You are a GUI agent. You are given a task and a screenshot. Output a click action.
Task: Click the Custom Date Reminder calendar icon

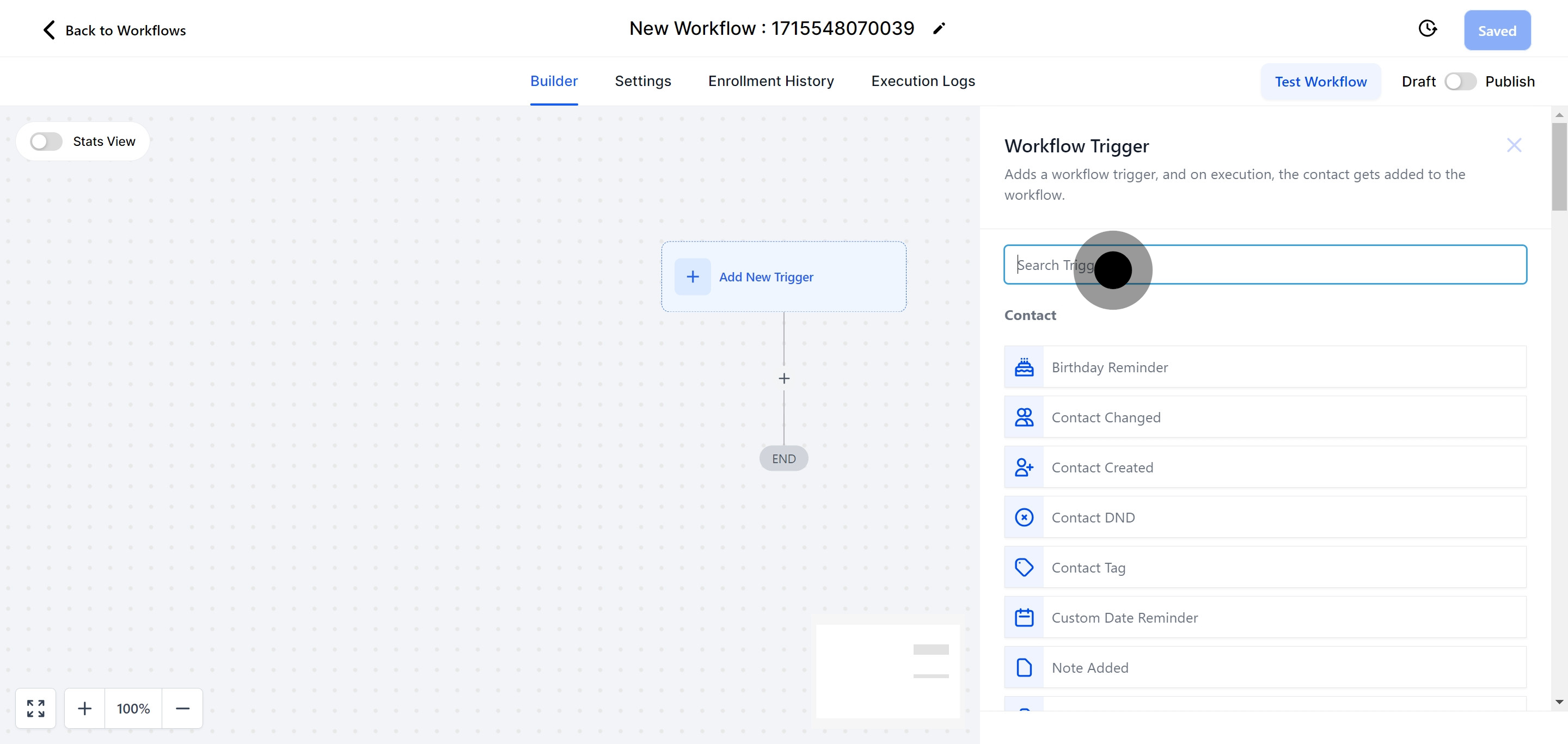(x=1024, y=618)
